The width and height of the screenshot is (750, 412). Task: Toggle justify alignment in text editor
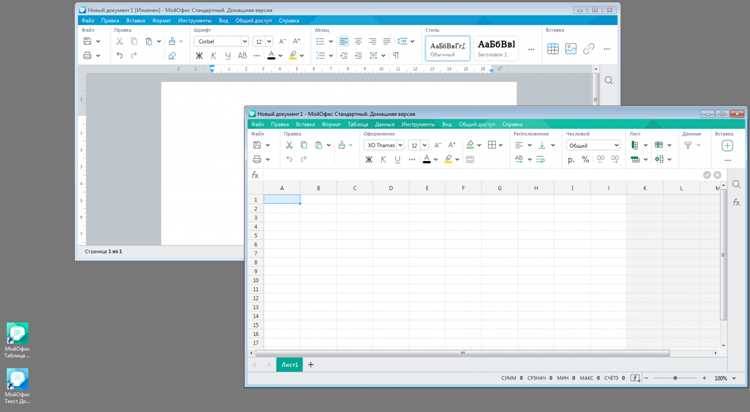click(x=386, y=42)
